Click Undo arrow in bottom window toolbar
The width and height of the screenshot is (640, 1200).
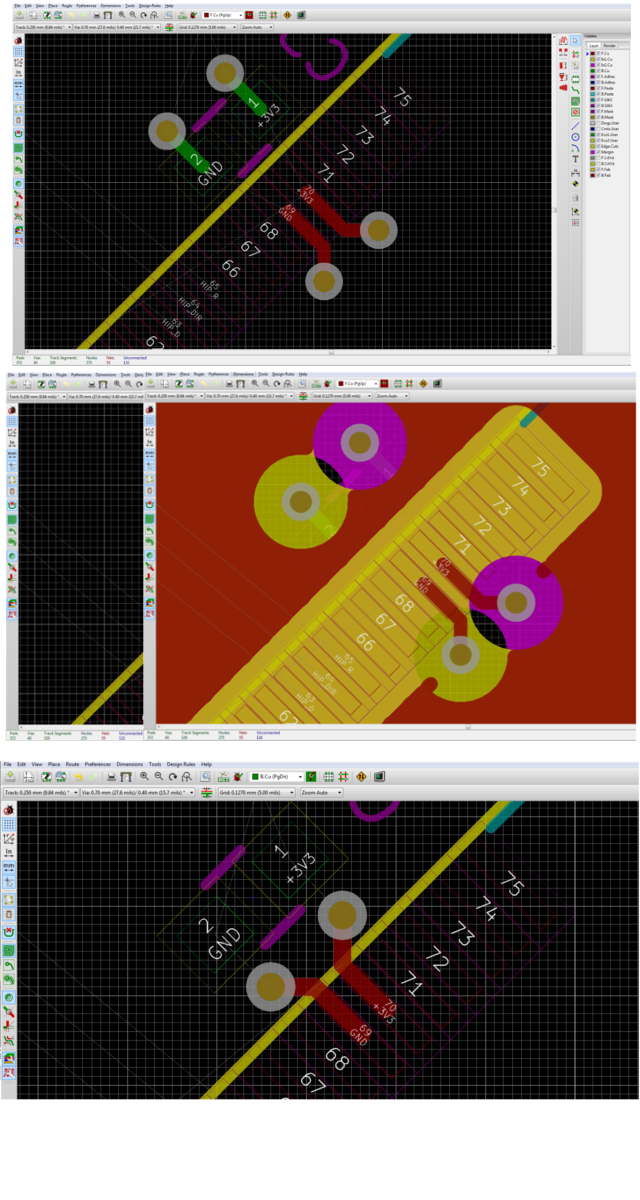tap(77, 776)
